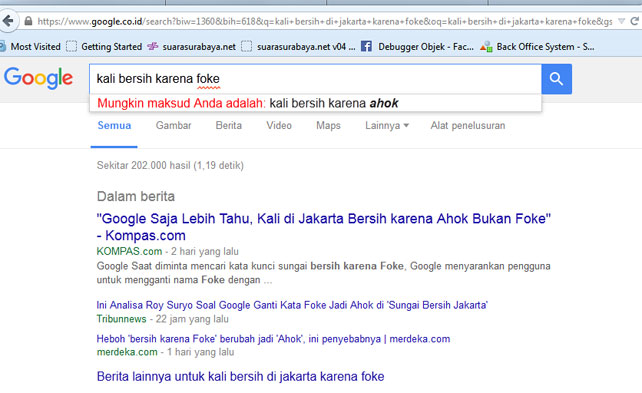Open the suarasurabaya.net v04 bookmark
Image resolution: width=642 pixels, height=393 pixels.
pyautogui.click(x=298, y=47)
